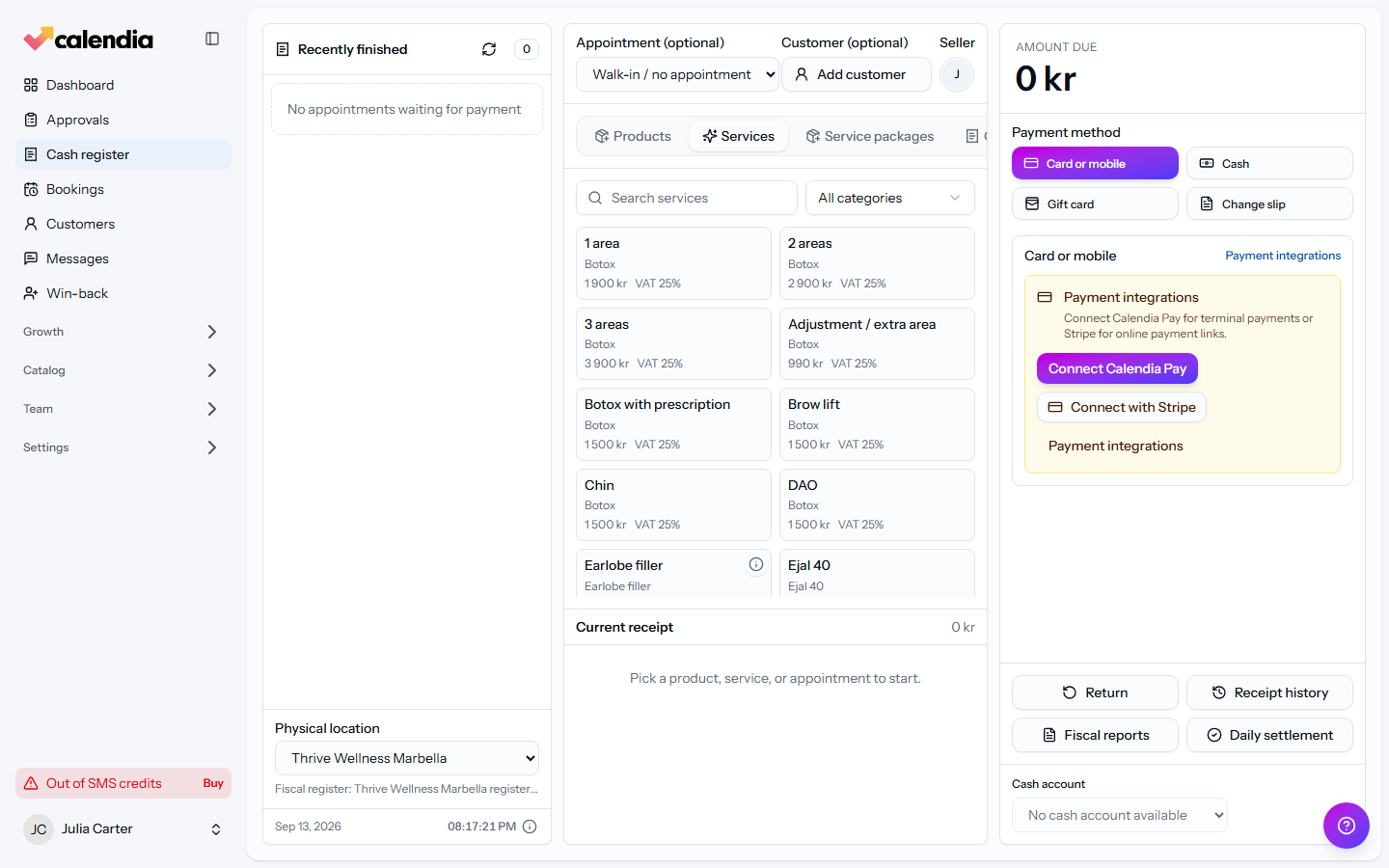Focus the Search services field
Image resolution: width=1389 pixels, height=868 pixels.
pyautogui.click(x=687, y=198)
